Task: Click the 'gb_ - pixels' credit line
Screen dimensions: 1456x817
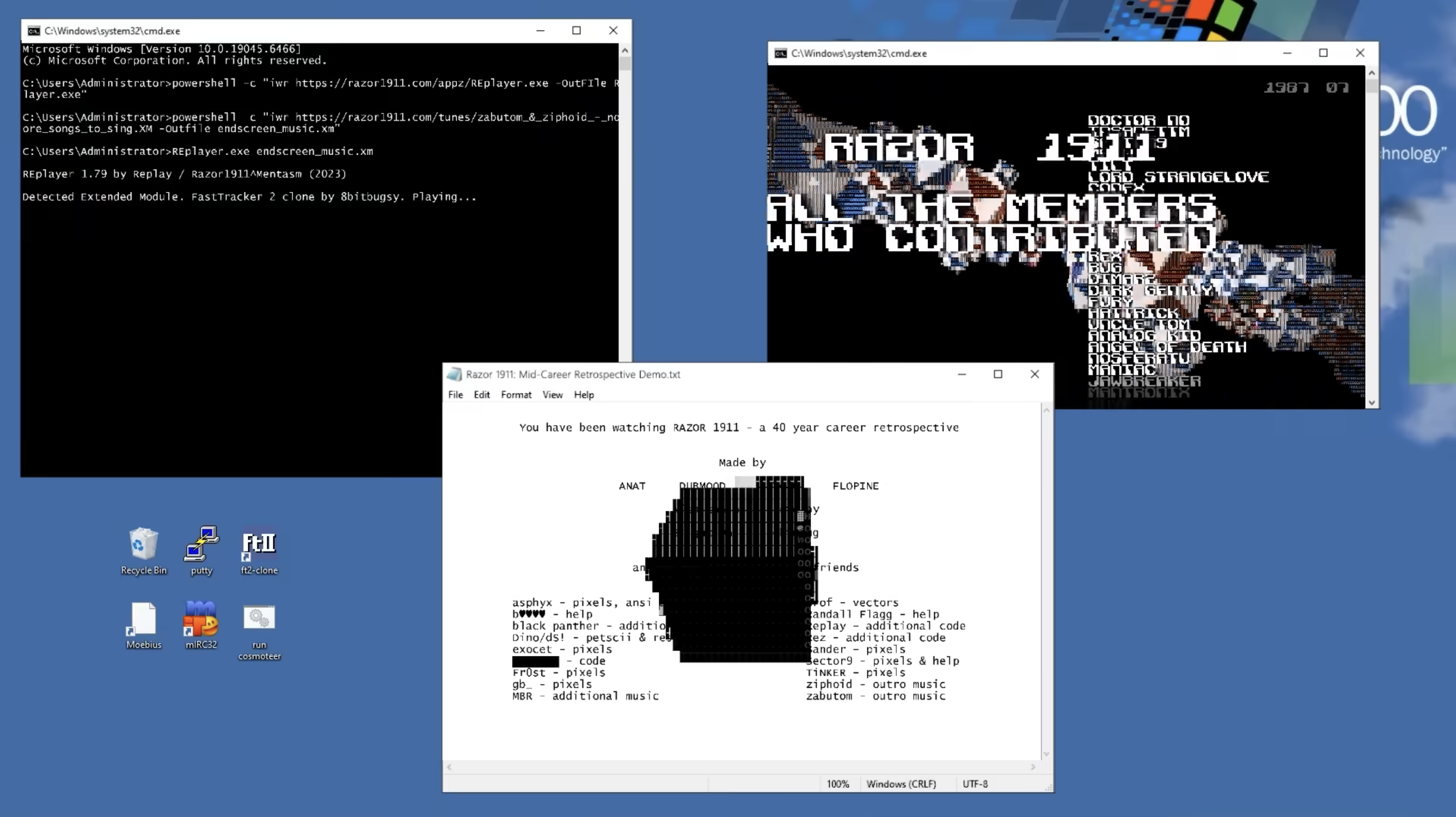Action: (551, 684)
